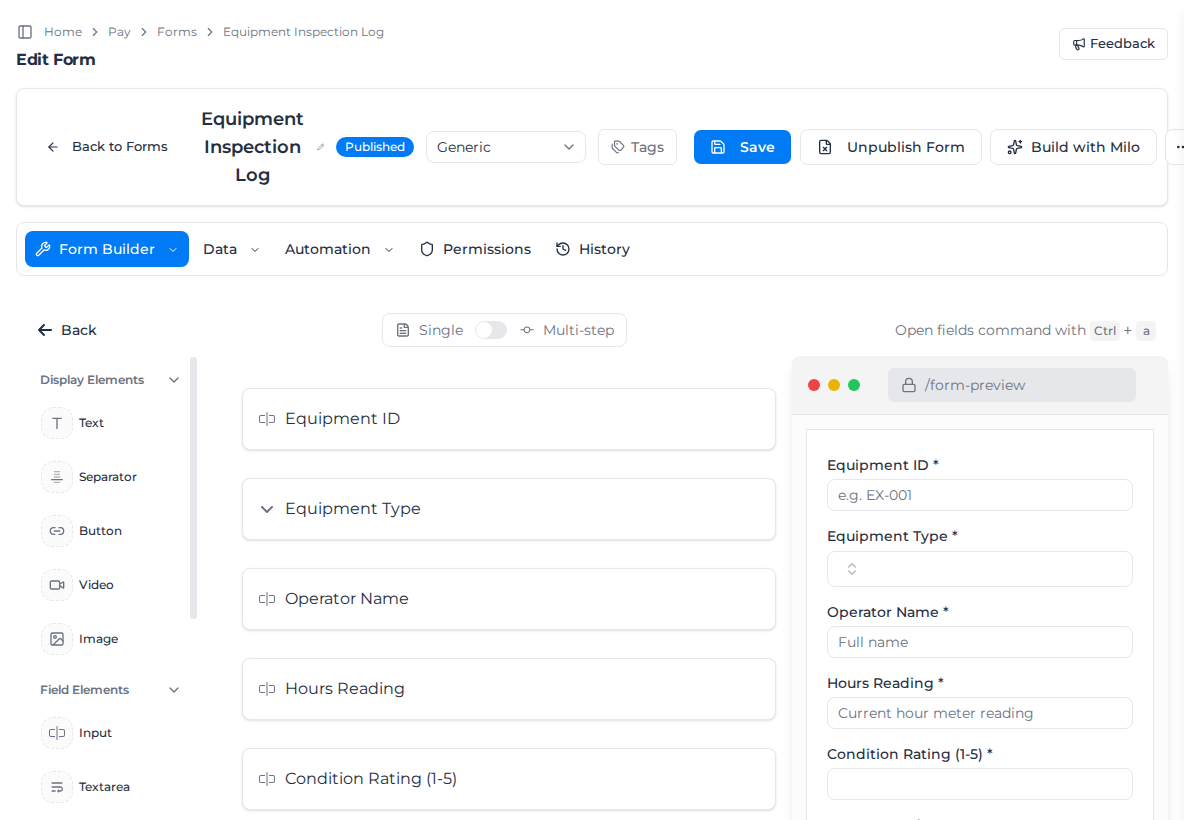Click the Textarea element icon
The height and width of the screenshot is (820, 1184).
click(x=57, y=787)
